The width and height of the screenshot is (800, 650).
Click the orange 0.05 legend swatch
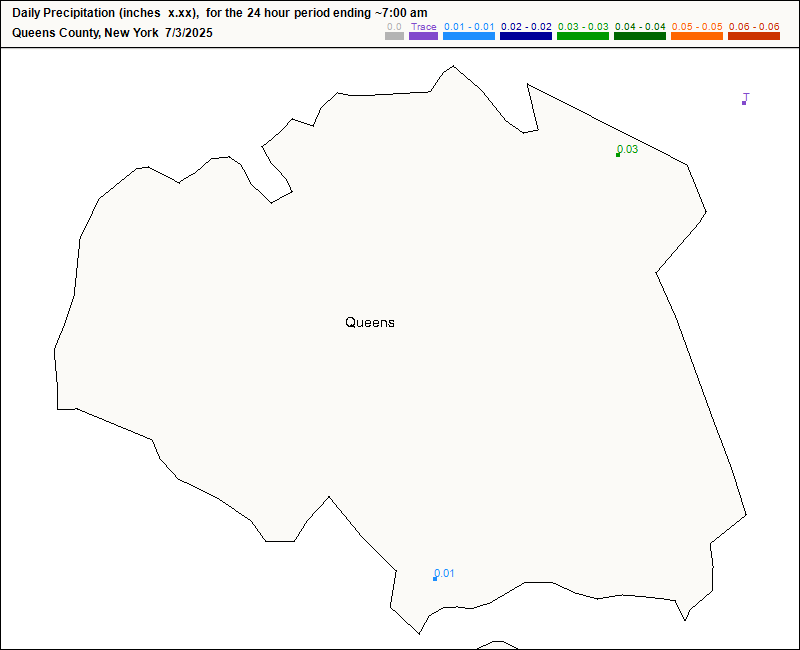[697, 36]
